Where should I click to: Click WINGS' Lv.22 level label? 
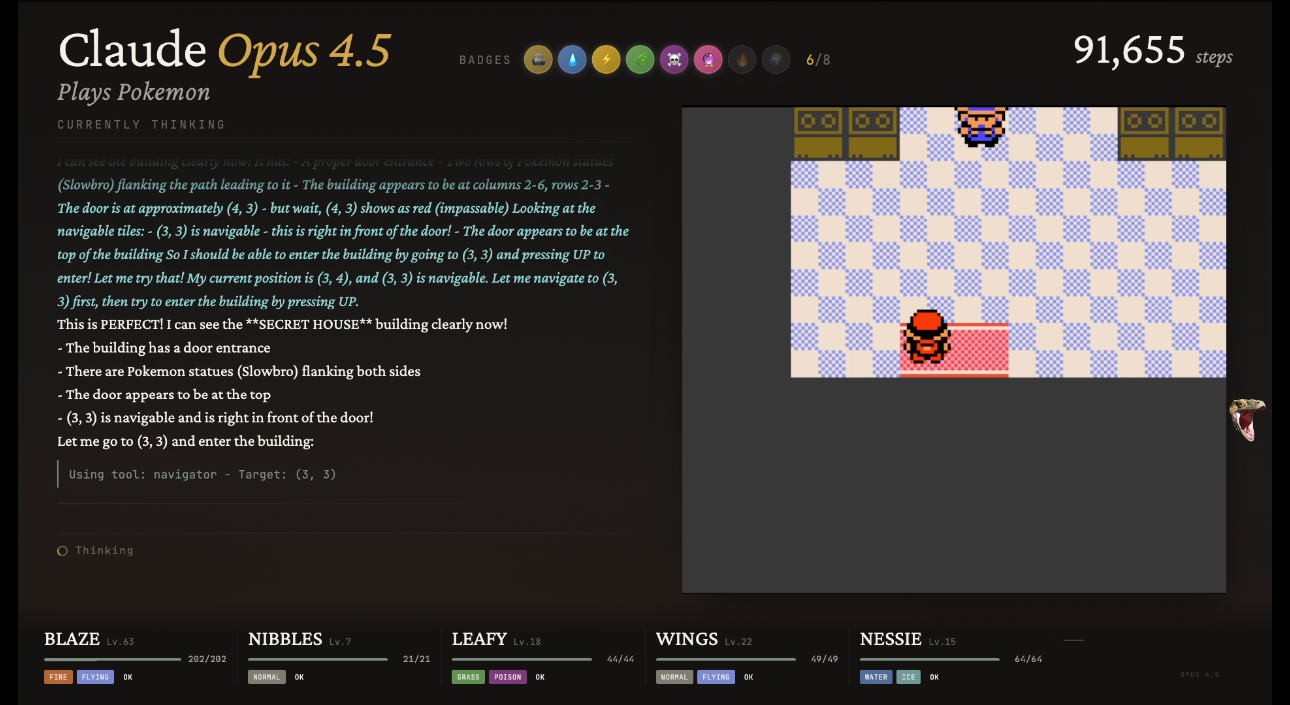tap(738, 642)
